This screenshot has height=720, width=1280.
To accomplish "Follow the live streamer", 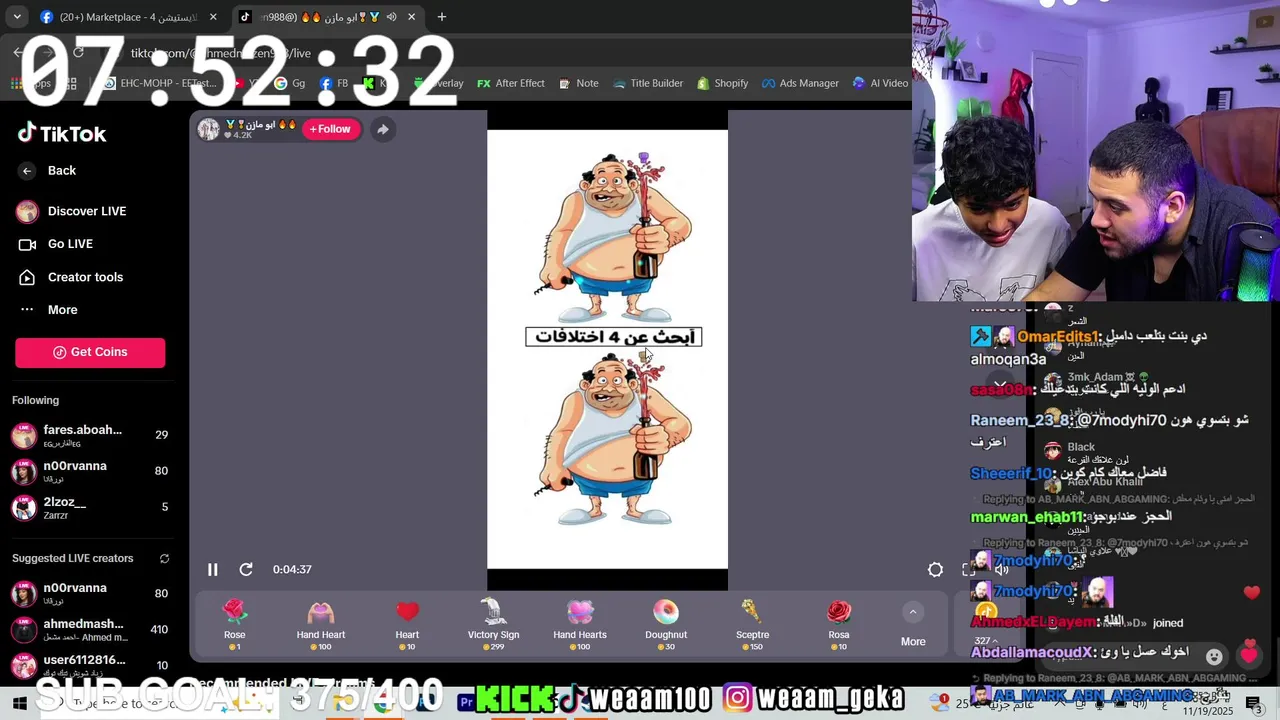I will click(x=331, y=129).
